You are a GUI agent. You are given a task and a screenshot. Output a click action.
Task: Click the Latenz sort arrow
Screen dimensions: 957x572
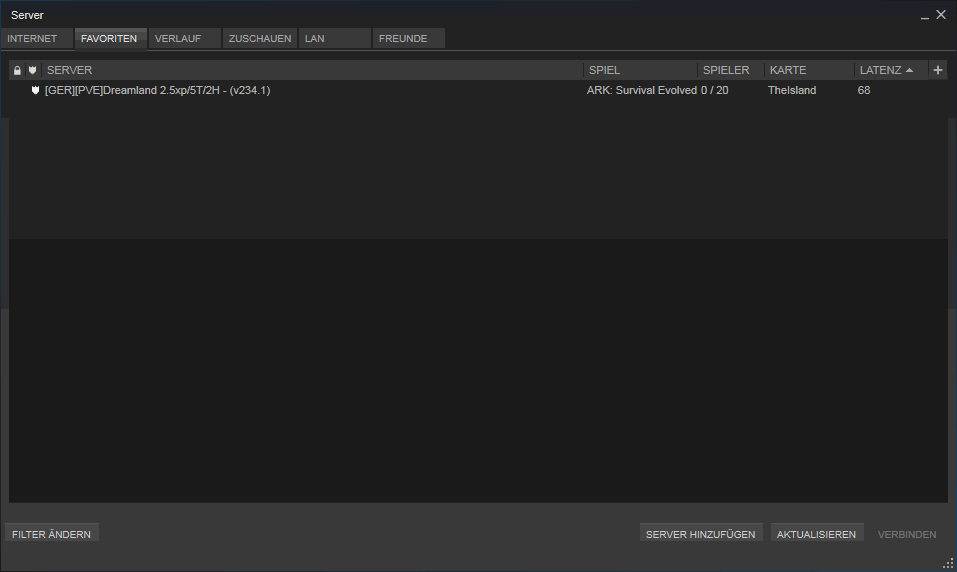(x=909, y=70)
